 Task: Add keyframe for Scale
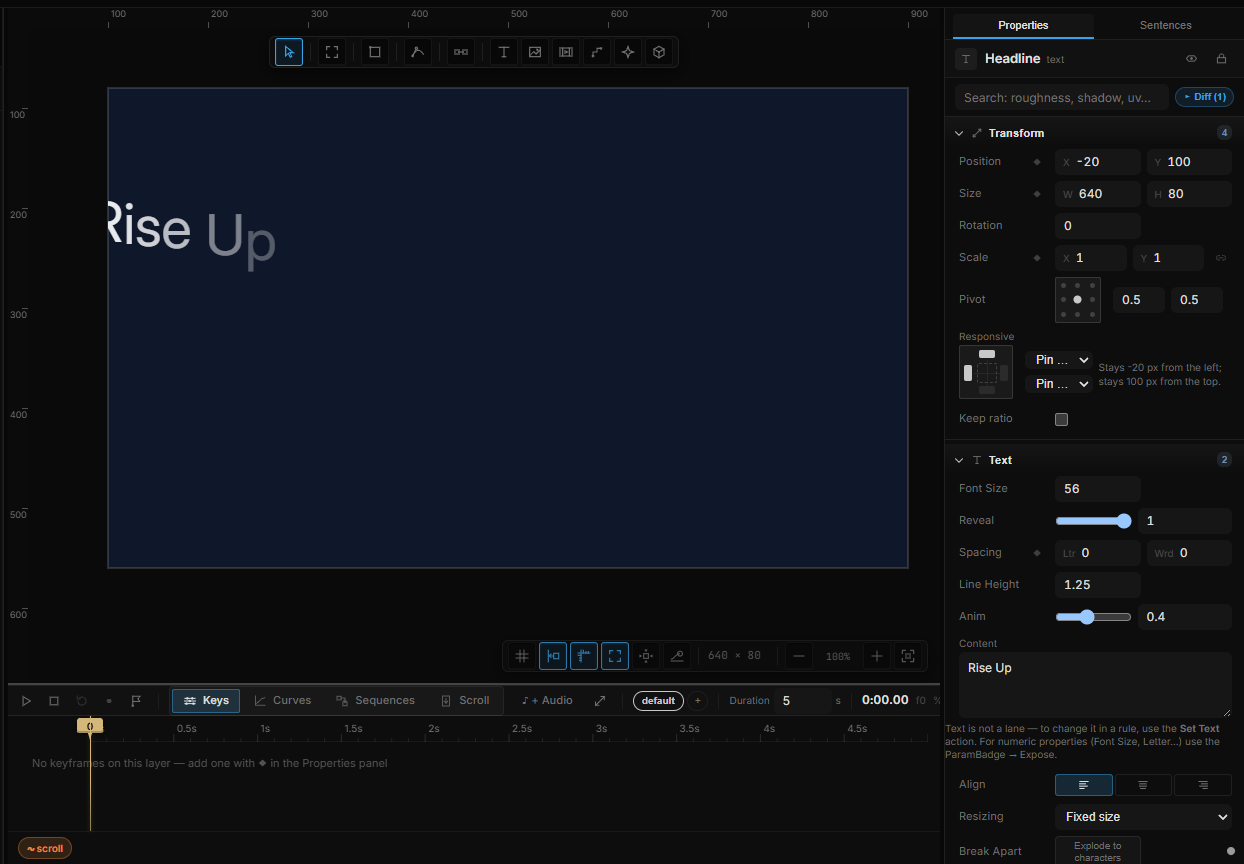(x=1037, y=258)
